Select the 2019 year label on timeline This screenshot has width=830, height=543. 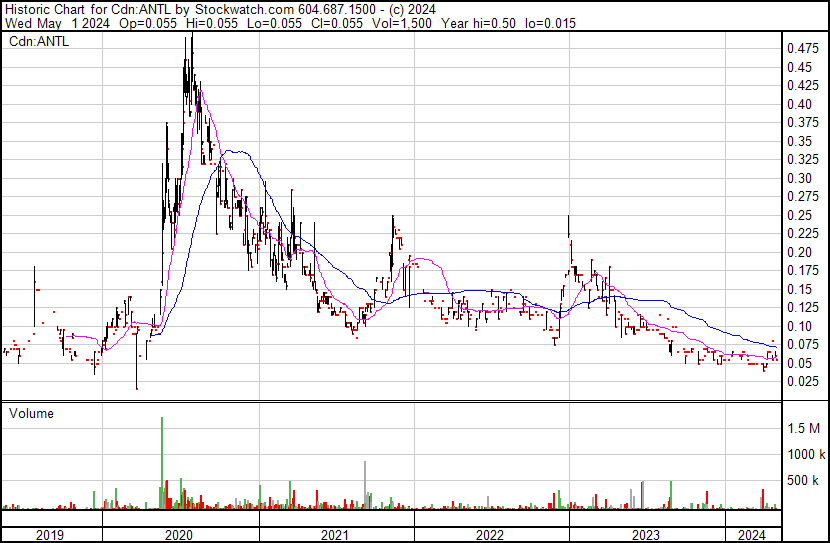point(50,534)
